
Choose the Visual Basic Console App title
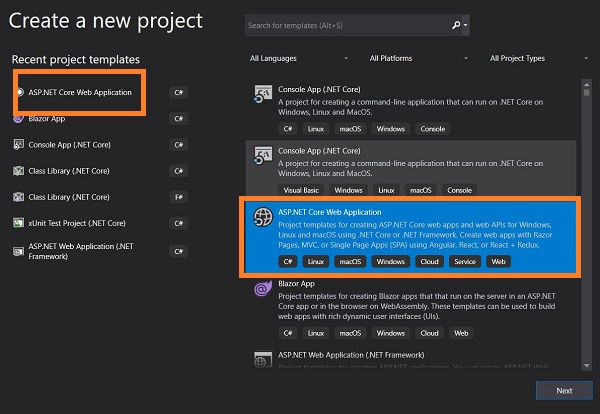319,151
